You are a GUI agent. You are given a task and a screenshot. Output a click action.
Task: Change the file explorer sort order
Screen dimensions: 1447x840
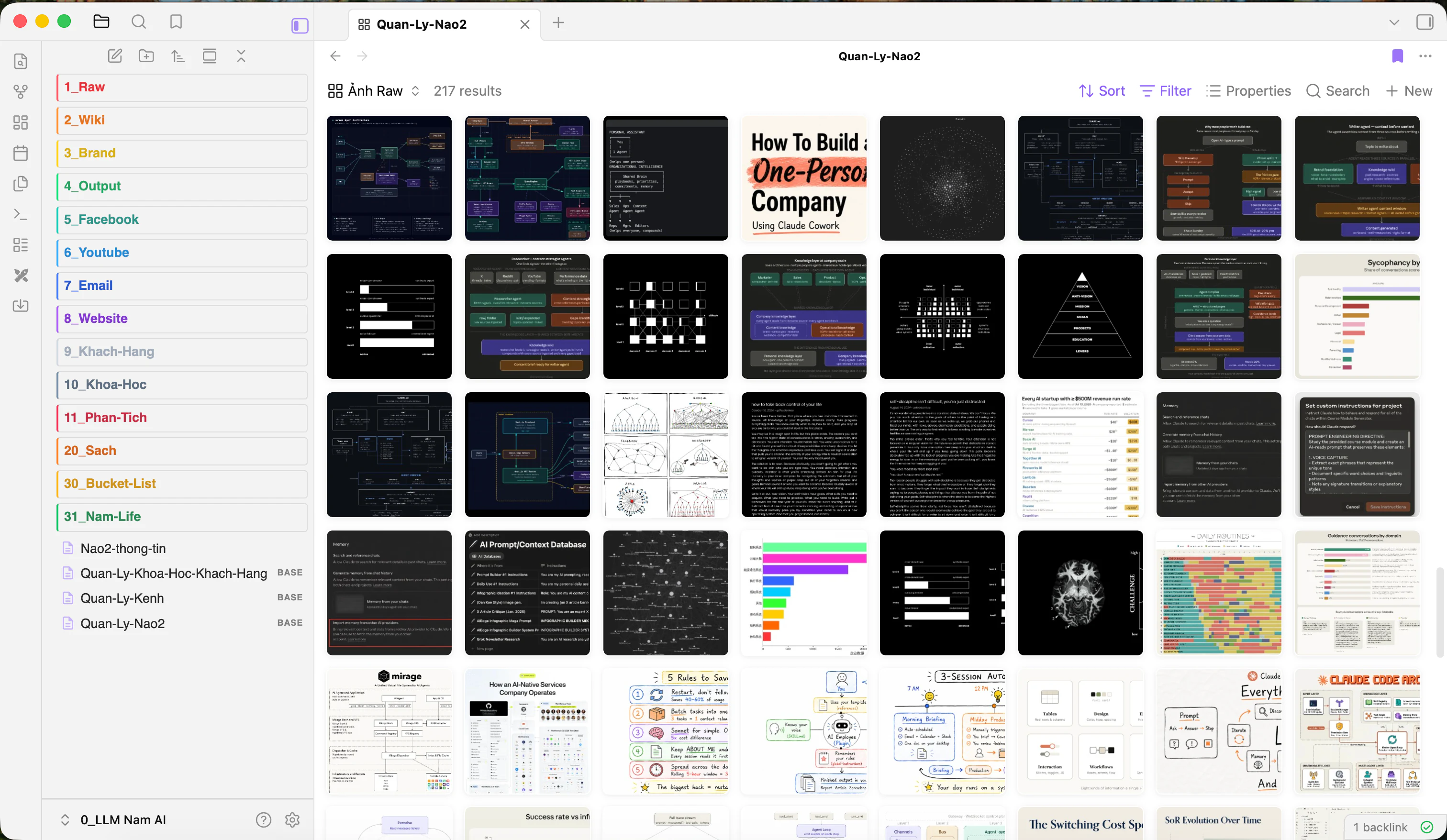[178, 55]
